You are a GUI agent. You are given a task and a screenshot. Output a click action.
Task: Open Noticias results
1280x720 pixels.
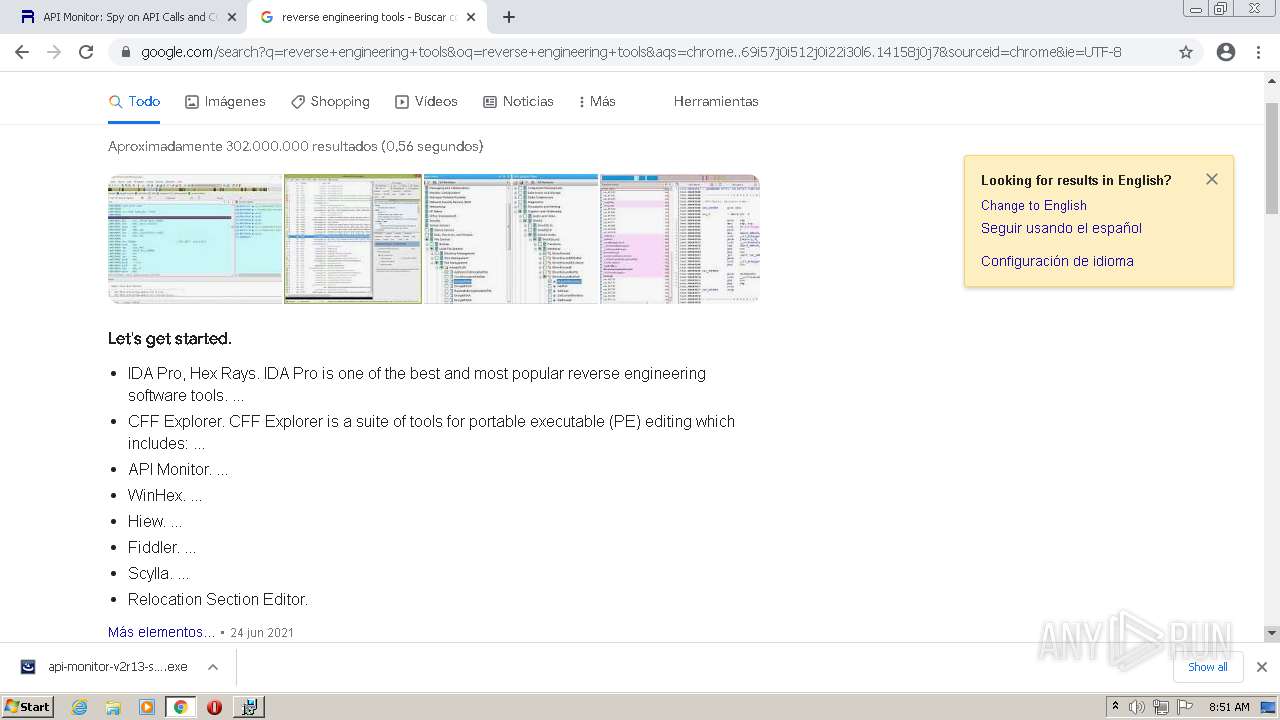tap(518, 101)
